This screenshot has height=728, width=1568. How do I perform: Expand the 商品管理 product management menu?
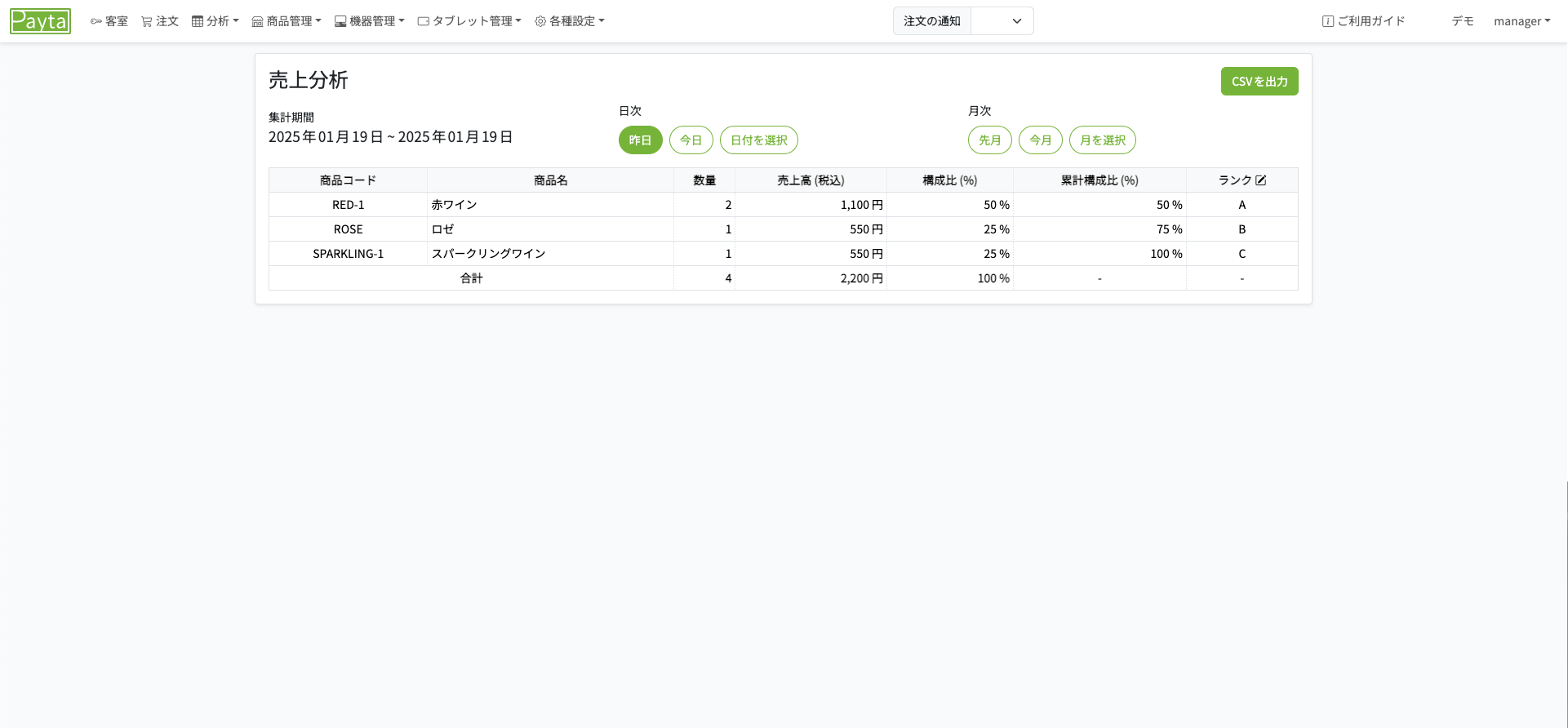[287, 21]
